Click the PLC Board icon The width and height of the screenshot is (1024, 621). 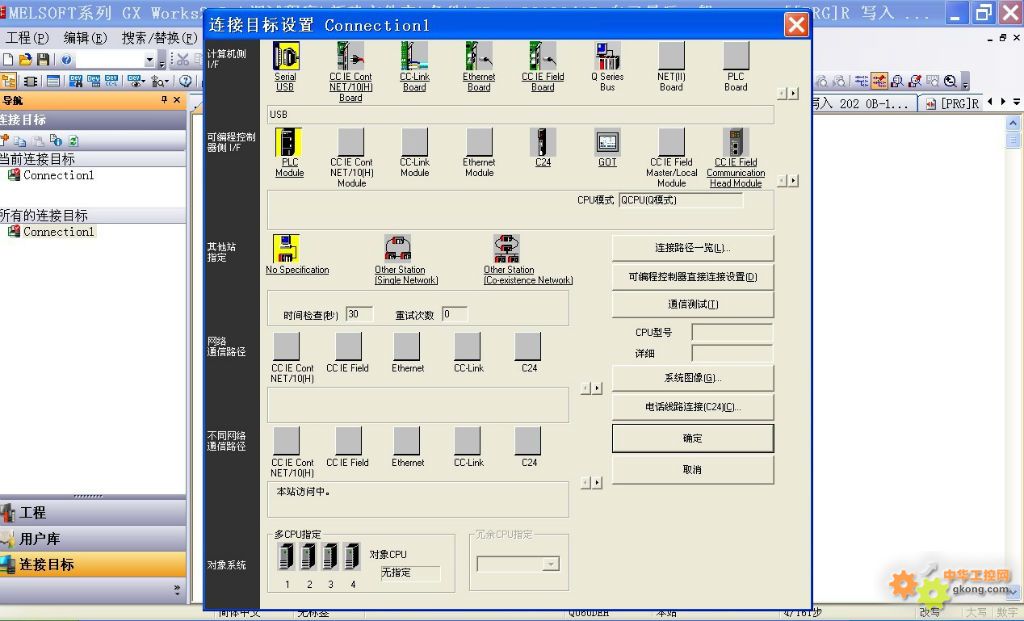coord(736,56)
